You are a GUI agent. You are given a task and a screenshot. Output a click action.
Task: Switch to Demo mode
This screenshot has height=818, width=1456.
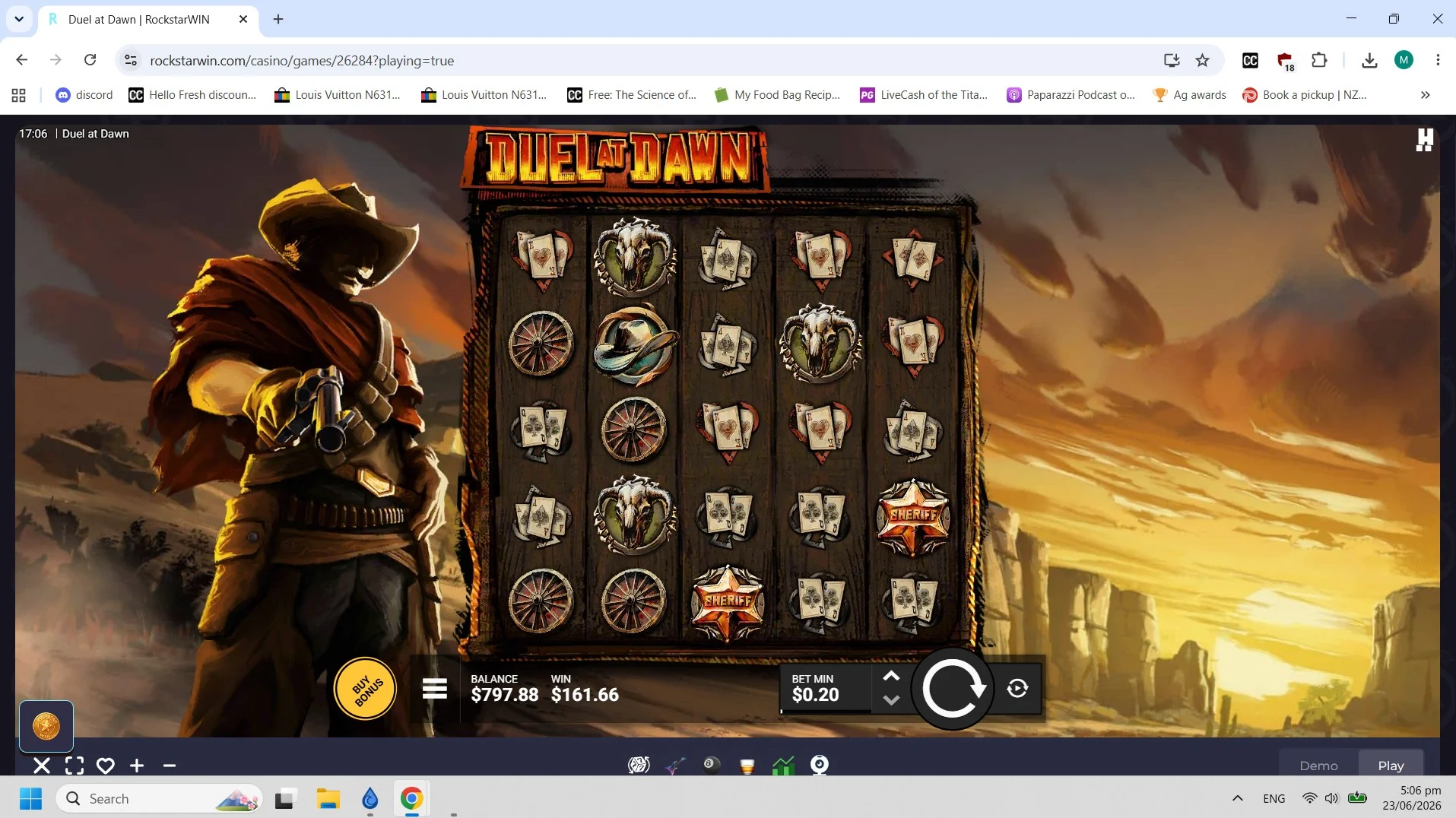(x=1318, y=766)
